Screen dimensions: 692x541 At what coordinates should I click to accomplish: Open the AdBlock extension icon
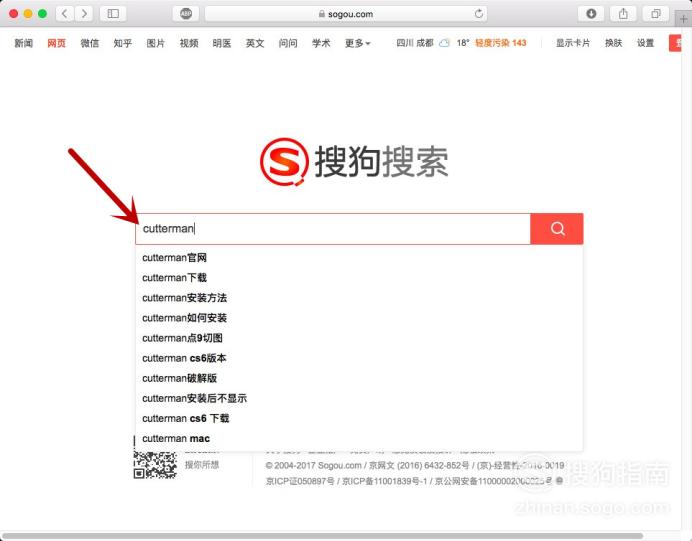[186, 14]
